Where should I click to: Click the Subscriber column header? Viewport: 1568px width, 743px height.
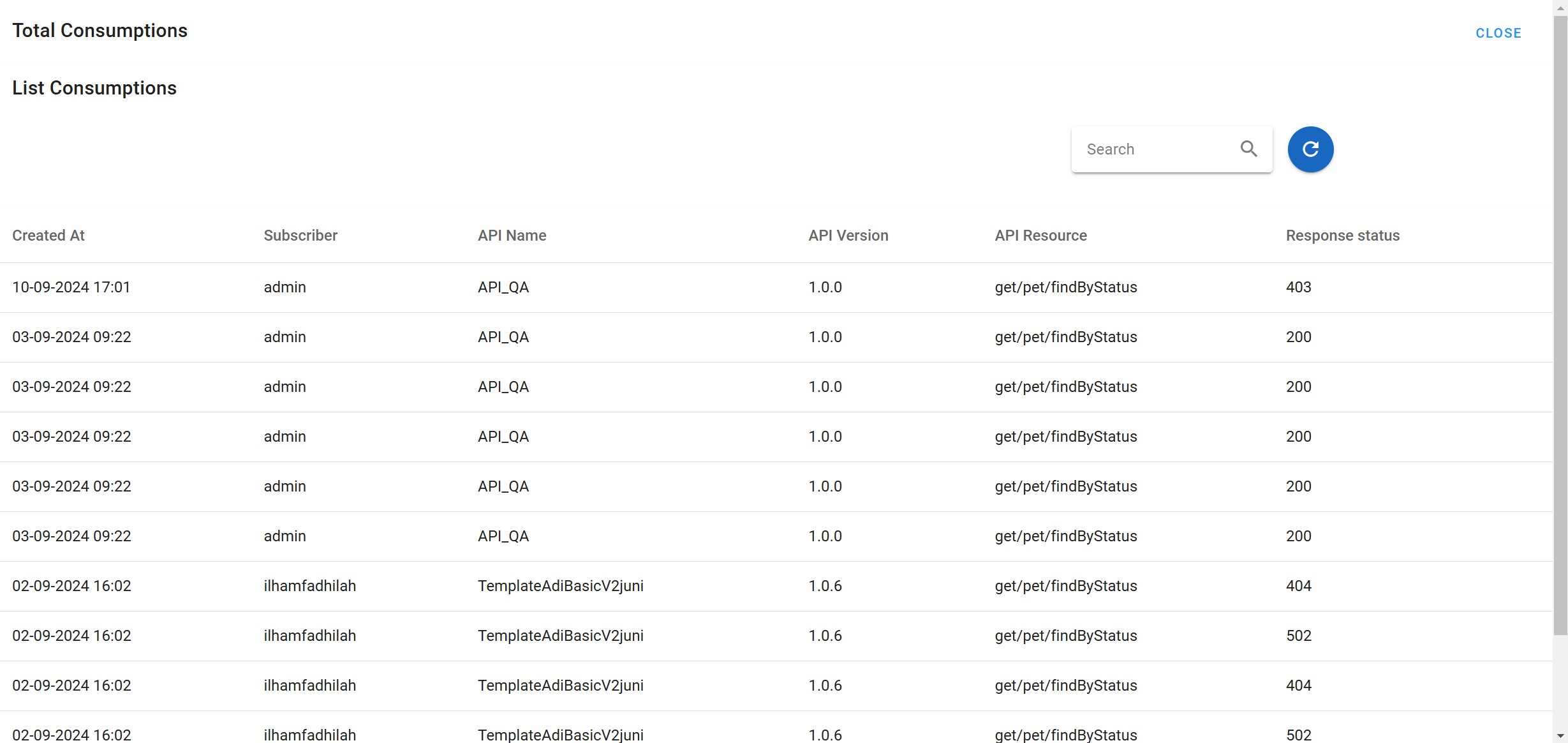pyautogui.click(x=300, y=236)
